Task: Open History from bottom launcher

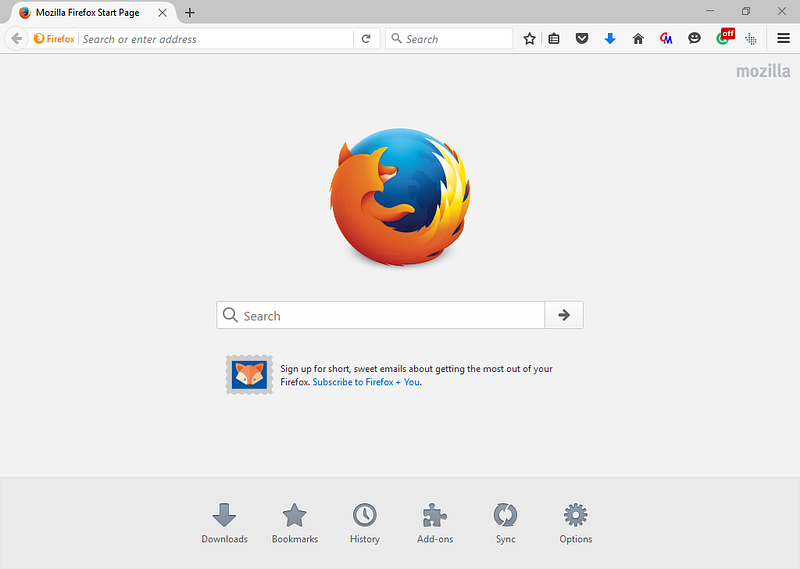Action: click(x=365, y=523)
